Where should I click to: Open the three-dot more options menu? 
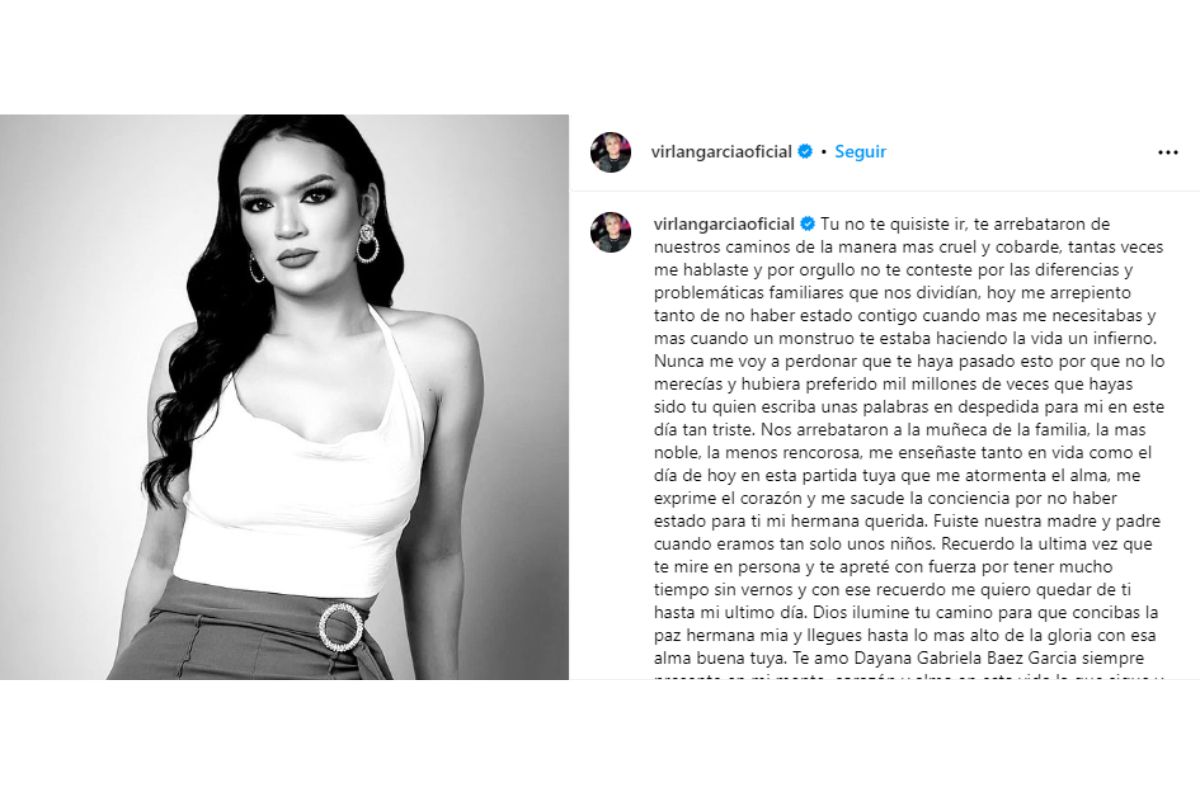1168,152
